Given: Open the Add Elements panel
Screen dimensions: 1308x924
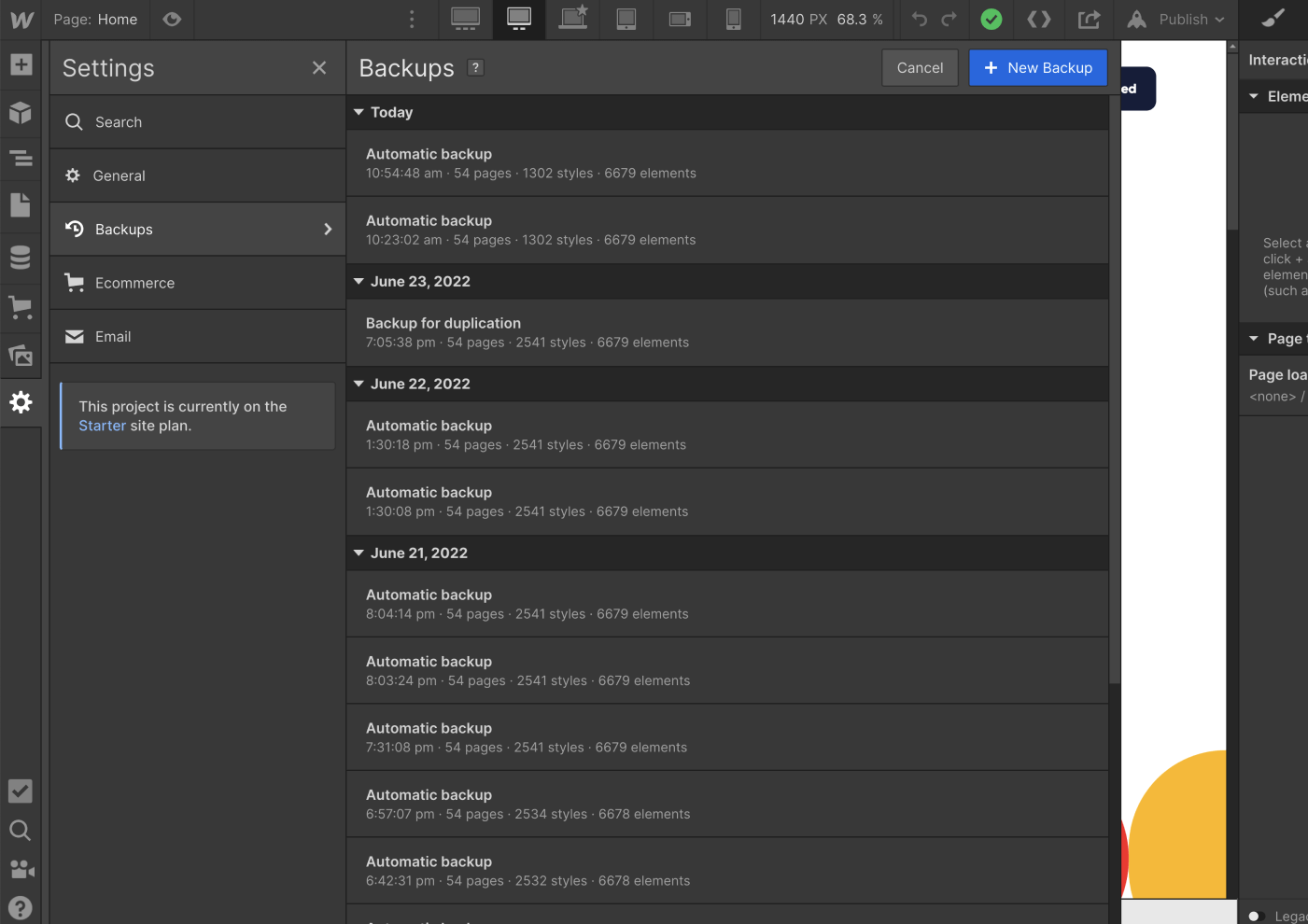Looking at the screenshot, I should point(21,63).
